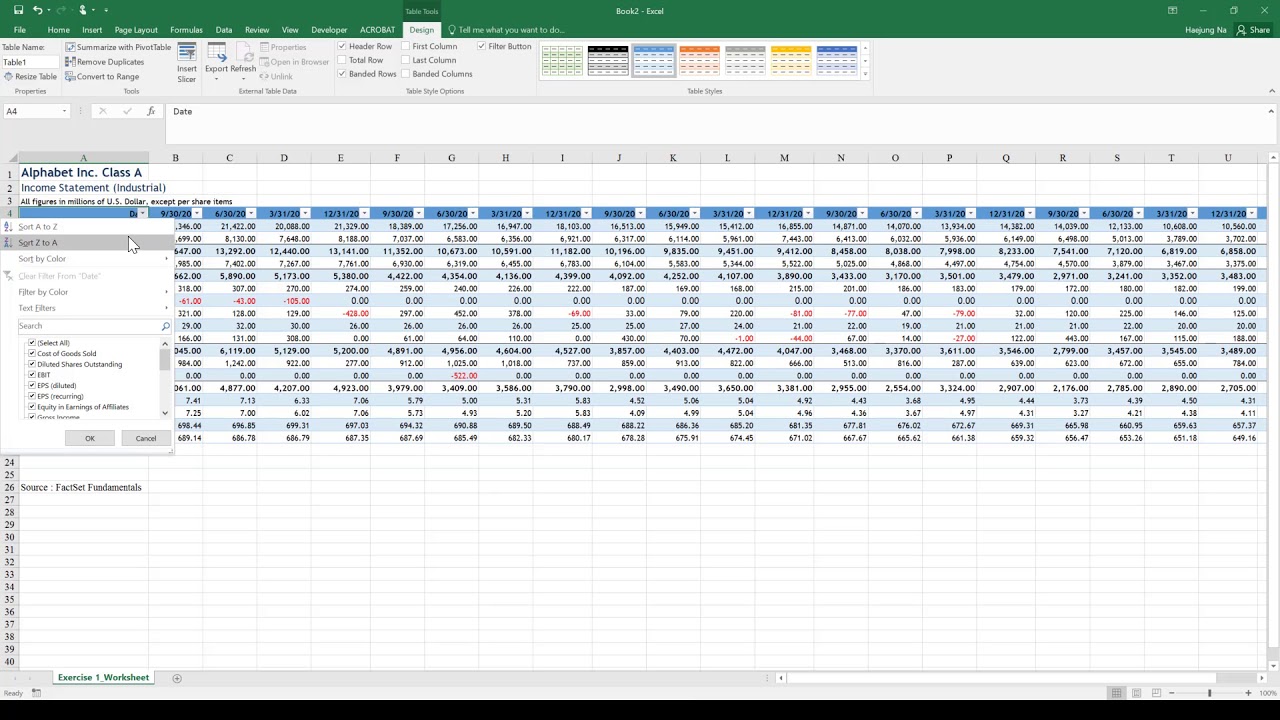Image resolution: width=1280 pixels, height=720 pixels.
Task: Enable Banded Columns checkbox
Action: tap(406, 75)
